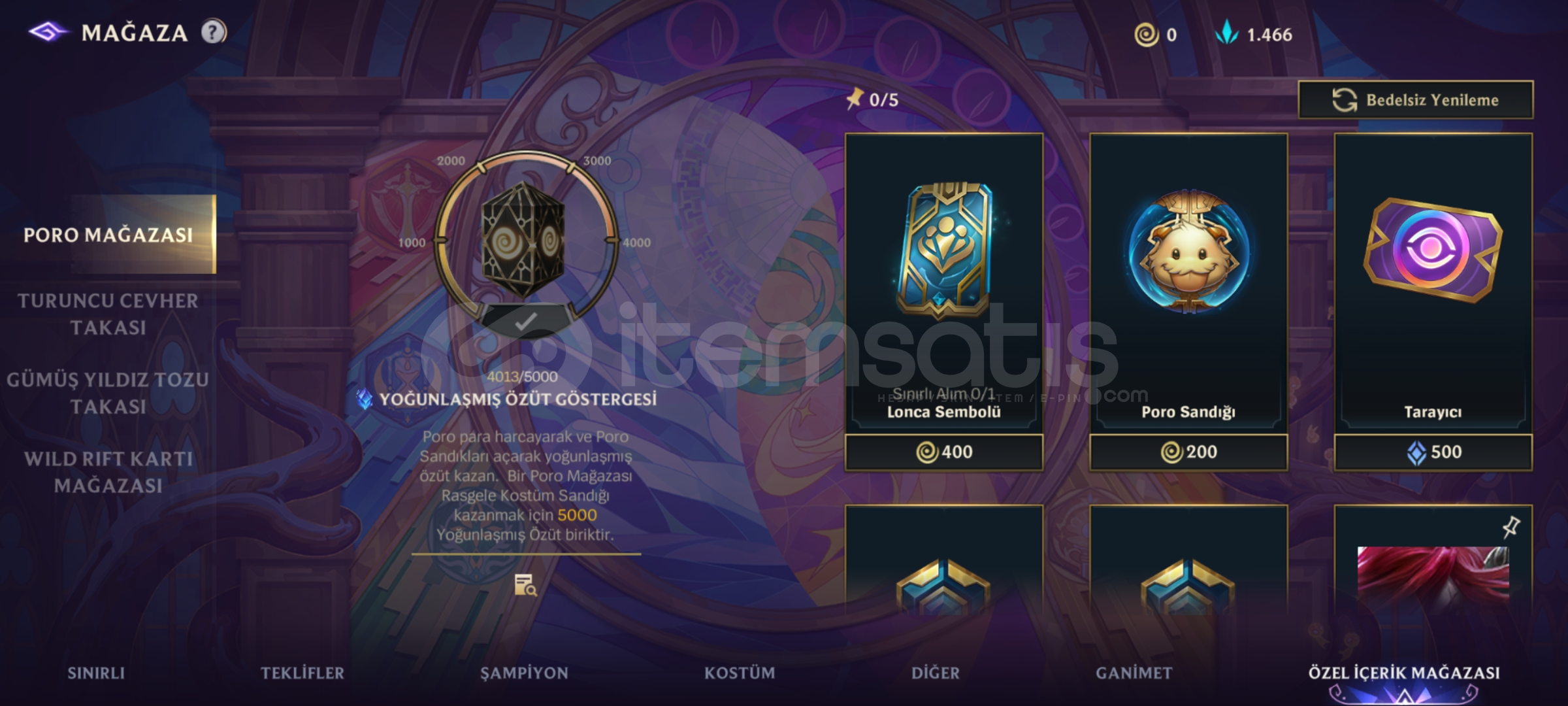The image size is (1568, 706).
Task: Tap the Mağaza logo icon in the header
Action: point(47,32)
